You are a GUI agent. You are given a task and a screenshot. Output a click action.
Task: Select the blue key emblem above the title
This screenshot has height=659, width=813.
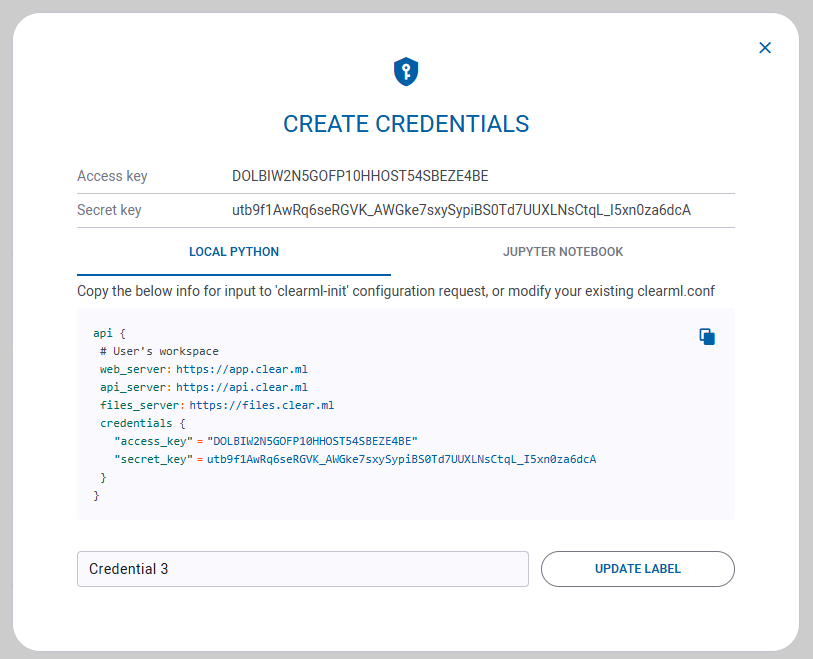(x=406, y=71)
